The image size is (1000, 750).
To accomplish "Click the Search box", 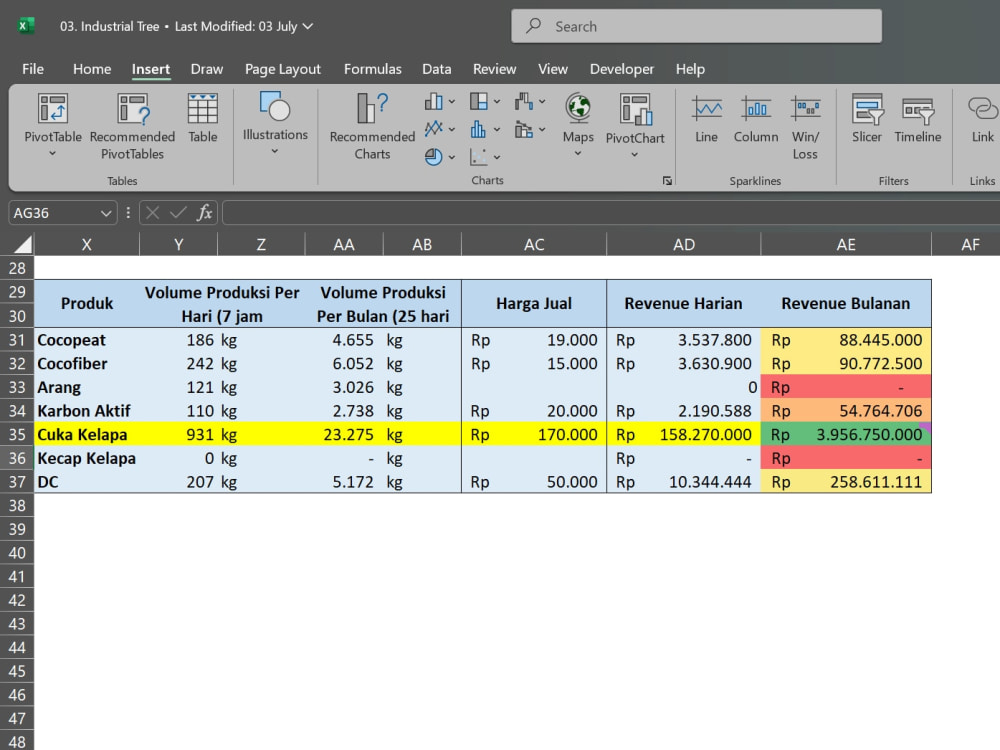I will [696, 26].
